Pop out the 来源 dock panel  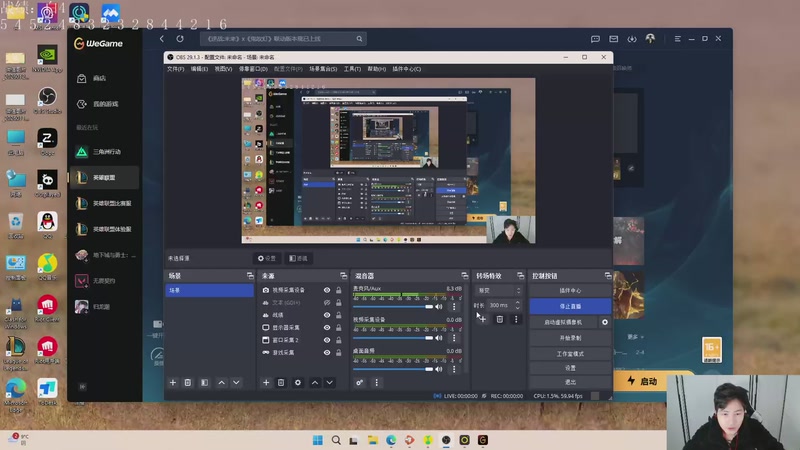343,276
